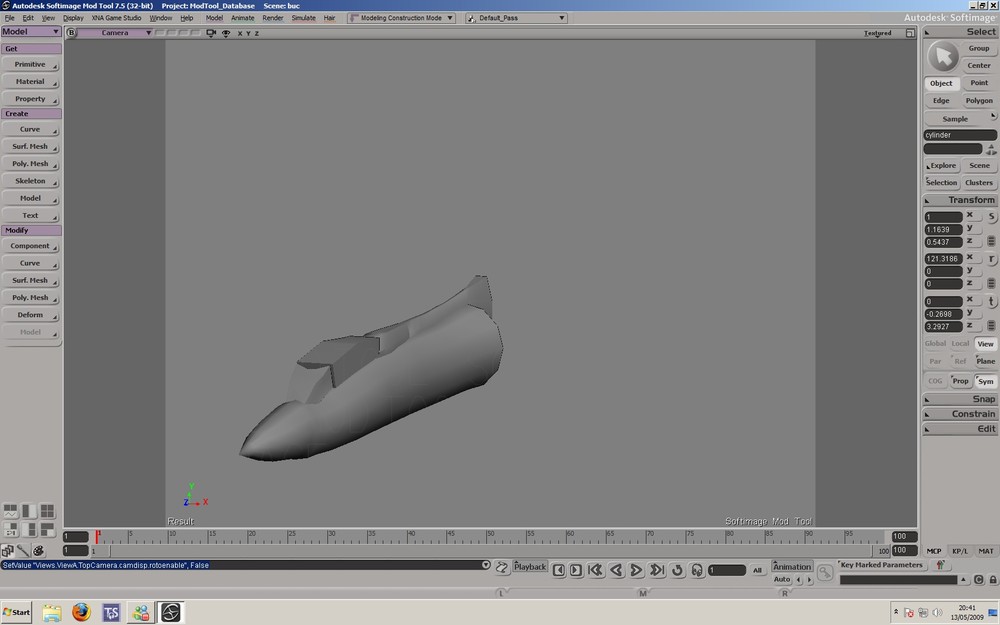Open command history dropdown arrow
The width and height of the screenshot is (1000, 625).
[x=486, y=565]
